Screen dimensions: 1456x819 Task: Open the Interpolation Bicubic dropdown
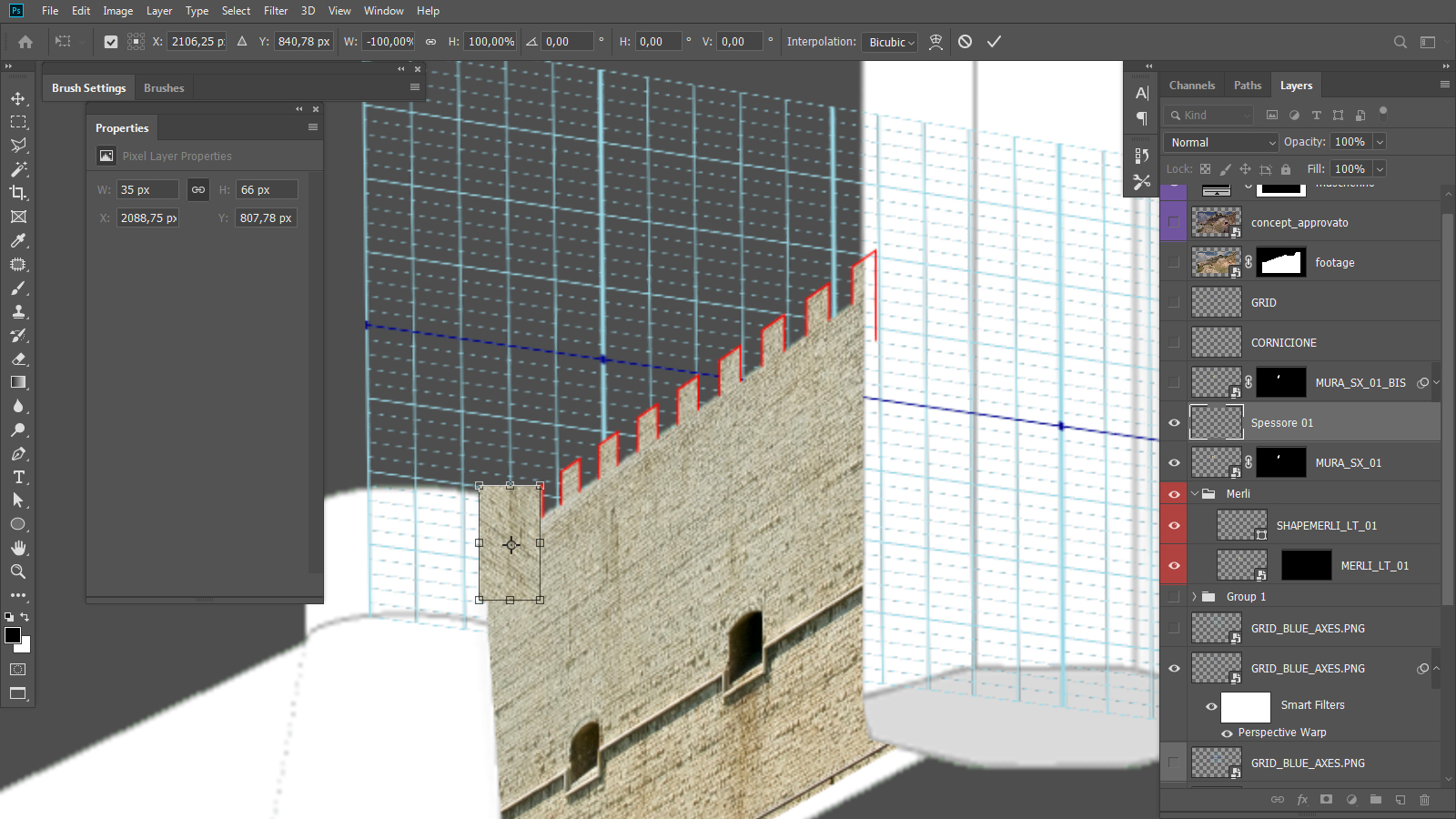tap(891, 42)
